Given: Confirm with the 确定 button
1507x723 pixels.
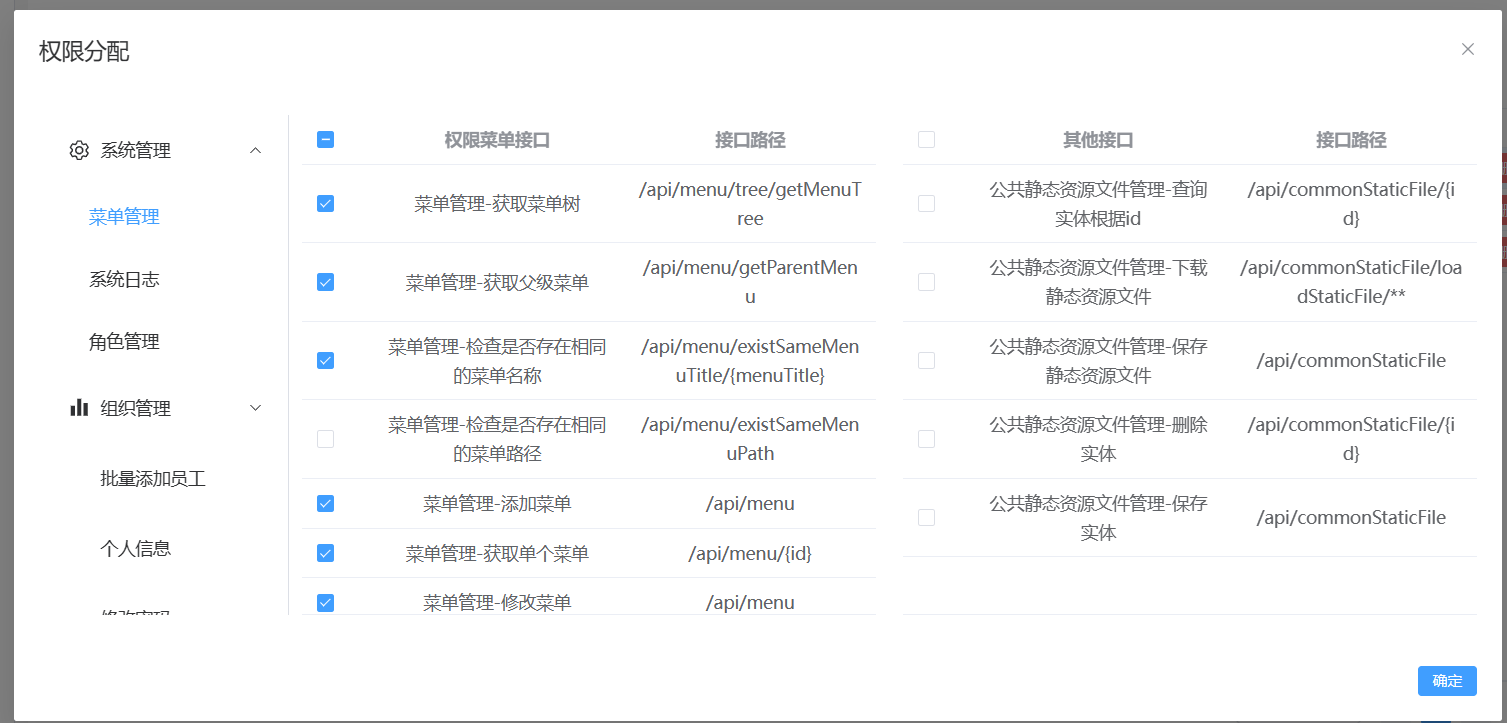Looking at the screenshot, I should point(1447,681).
